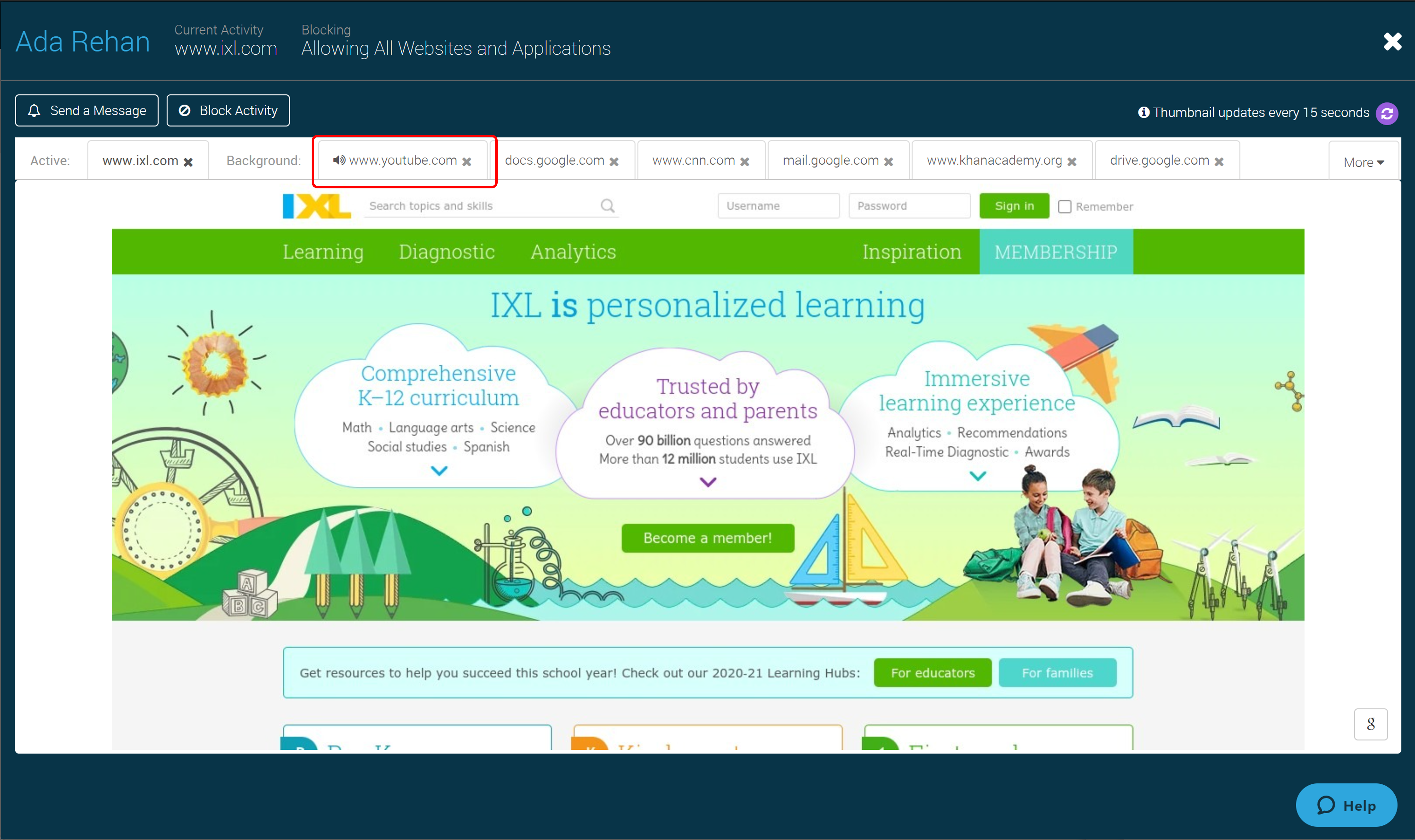The image size is (1415, 840).
Task: Click the For educators button
Action: pyautogui.click(x=933, y=673)
